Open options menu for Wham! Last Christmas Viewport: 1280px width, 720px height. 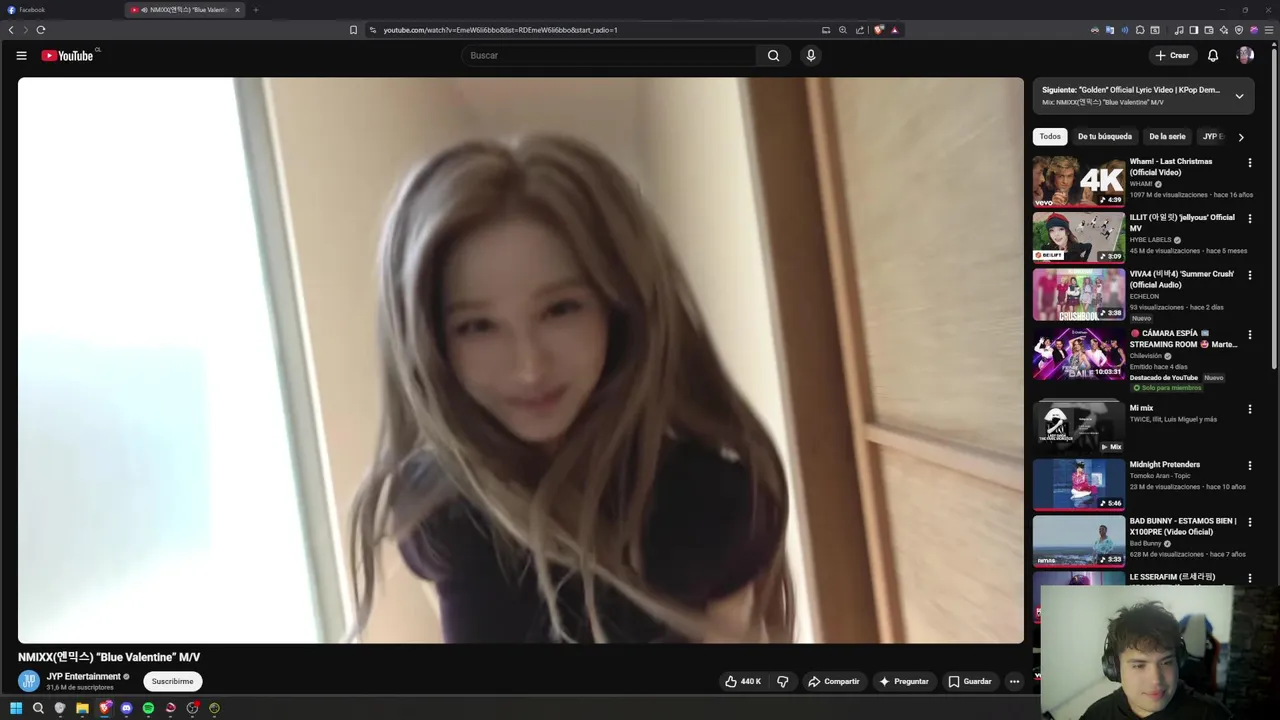1249,163
